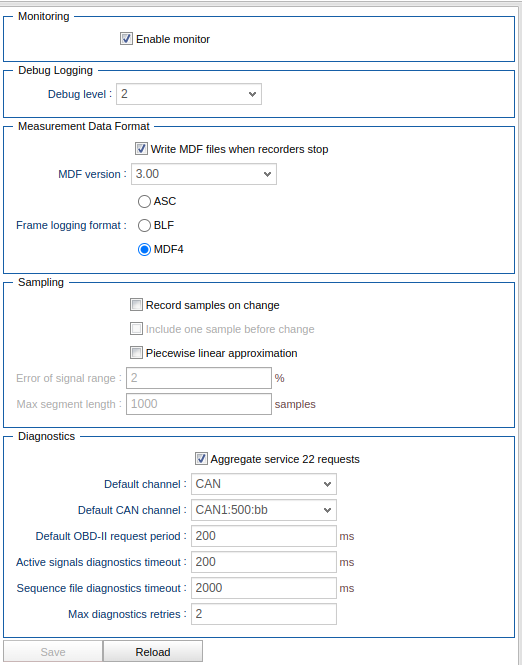Open the Debug level dropdown
Screen dimensions: 522x665
(189, 94)
